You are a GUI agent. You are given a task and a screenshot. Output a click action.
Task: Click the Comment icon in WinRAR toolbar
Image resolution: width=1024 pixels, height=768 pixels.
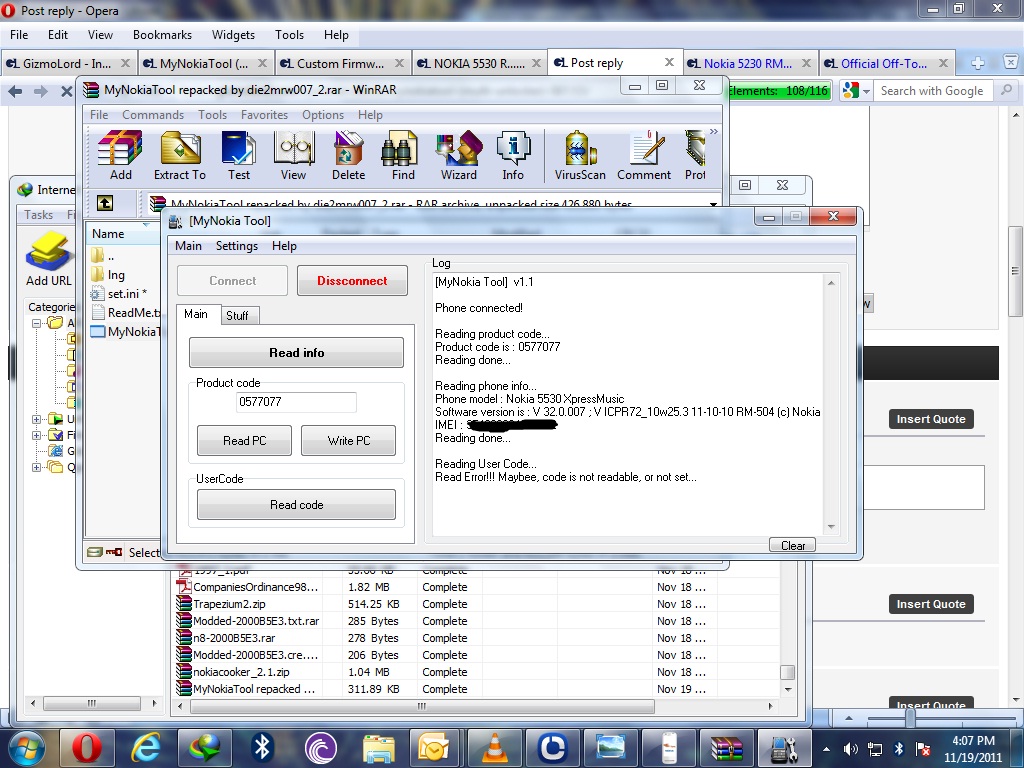click(x=644, y=155)
